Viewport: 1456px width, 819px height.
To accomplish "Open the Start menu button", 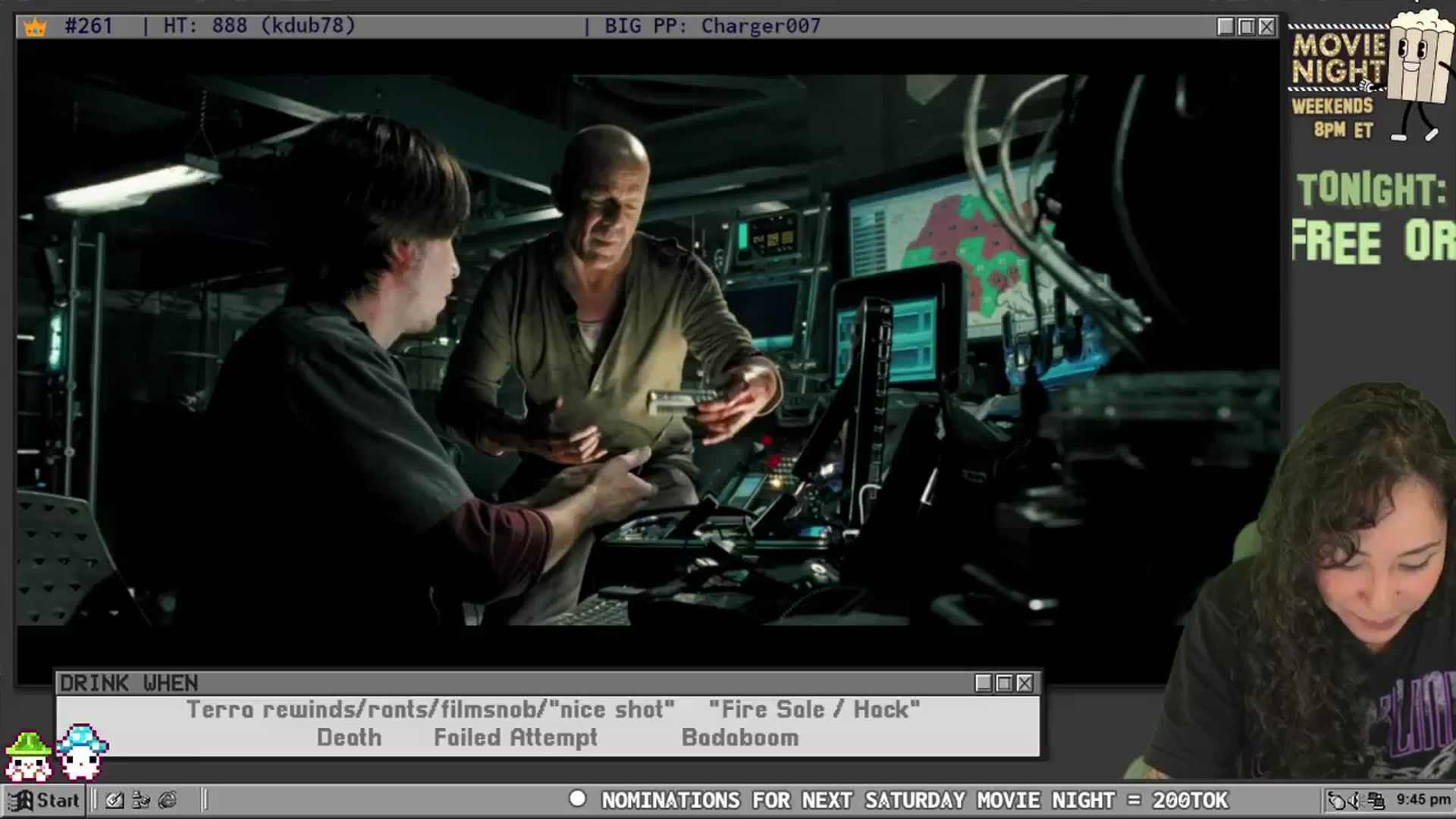I will [44, 800].
